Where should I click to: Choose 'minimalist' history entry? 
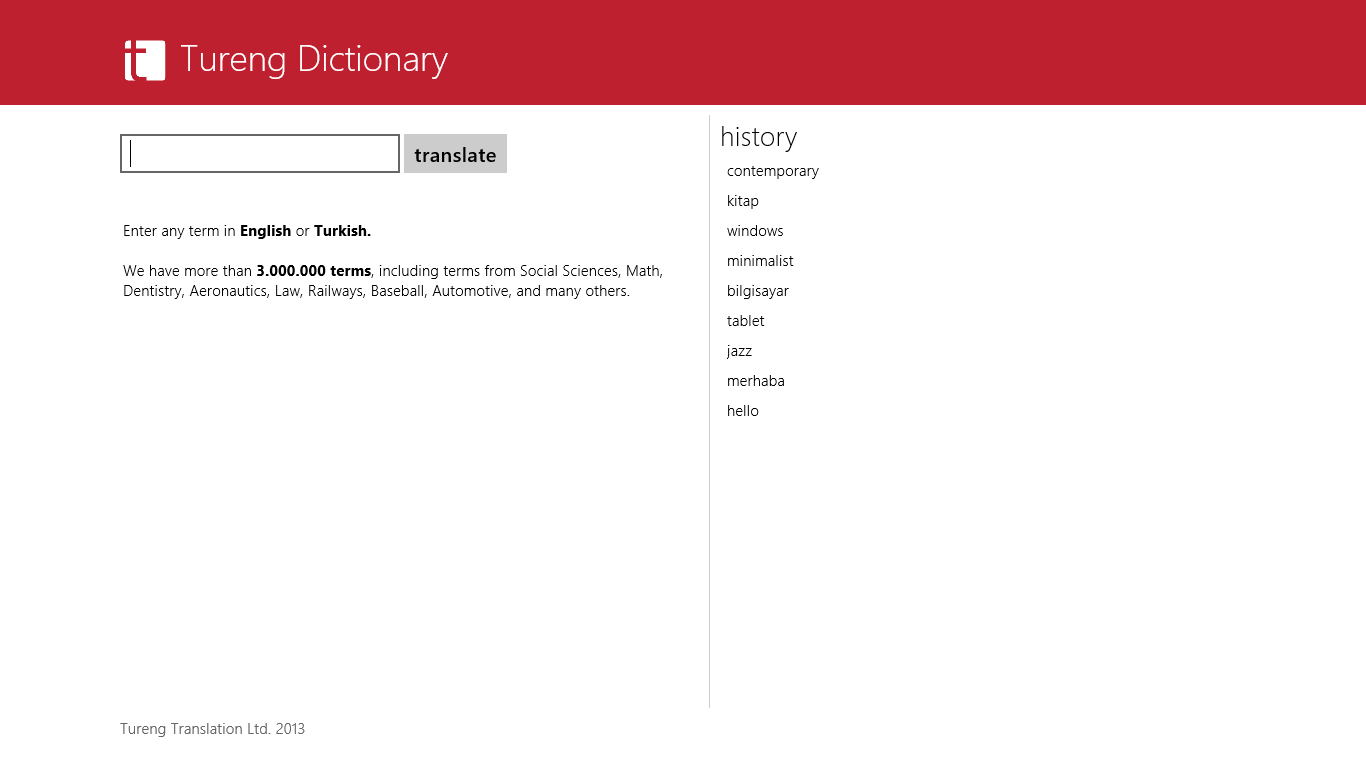click(760, 261)
